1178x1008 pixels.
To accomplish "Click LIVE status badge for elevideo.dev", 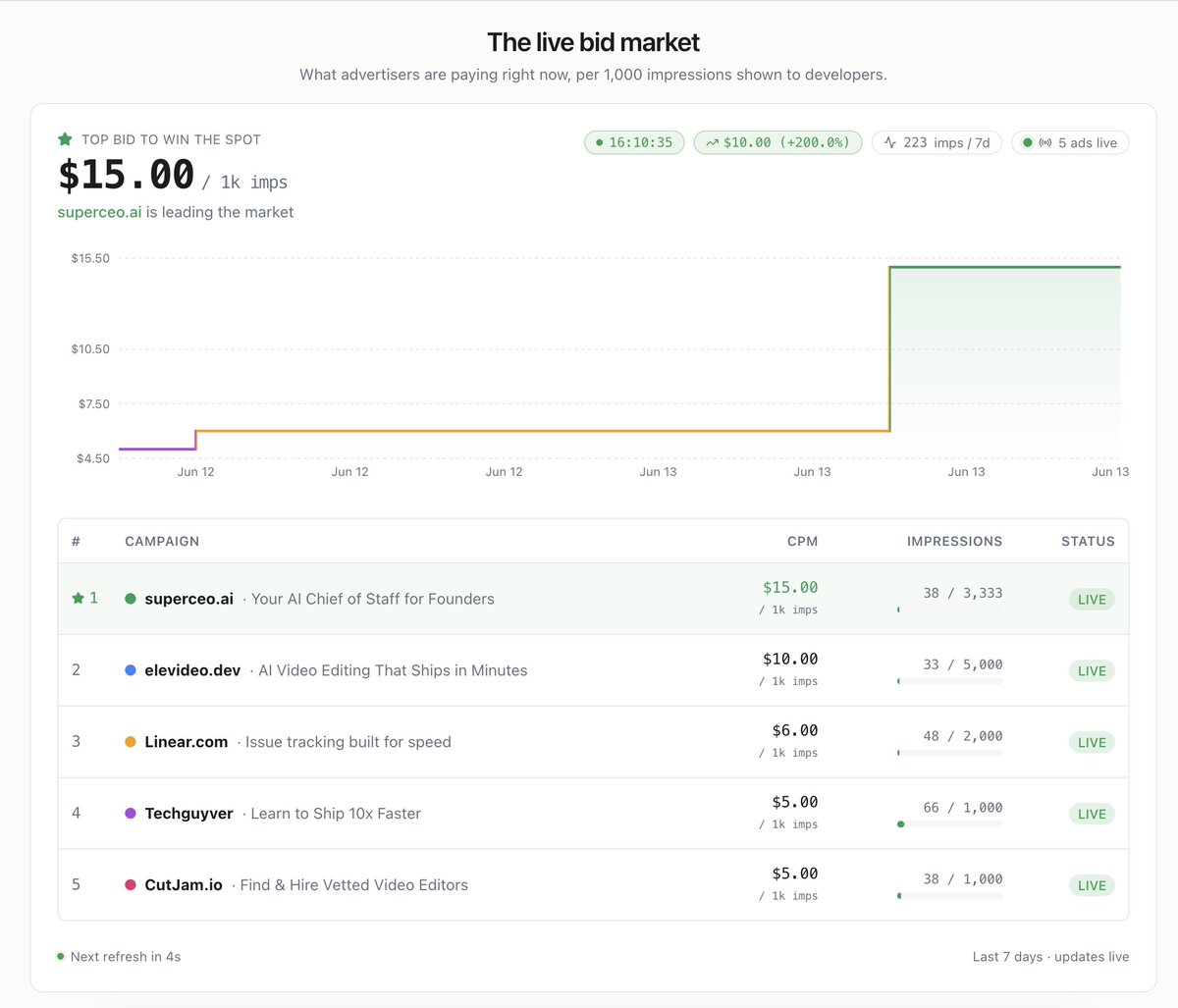I will pyautogui.click(x=1092, y=671).
